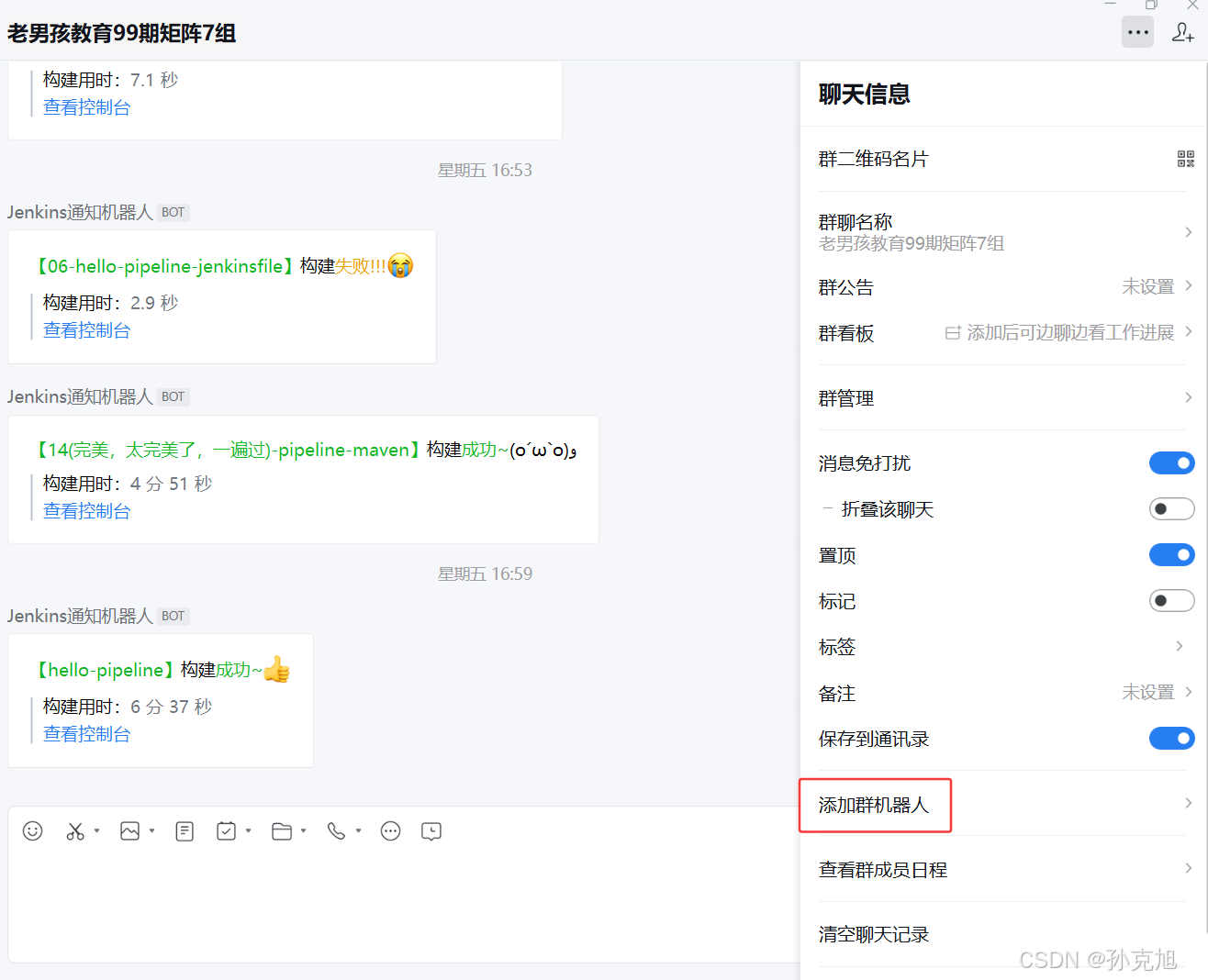Image resolution: width=1208 pixels, height=980 pixels.
Task: Enable the 折叠该聊天 switch
Action: pyautogui.click(x=1172, y=509)
